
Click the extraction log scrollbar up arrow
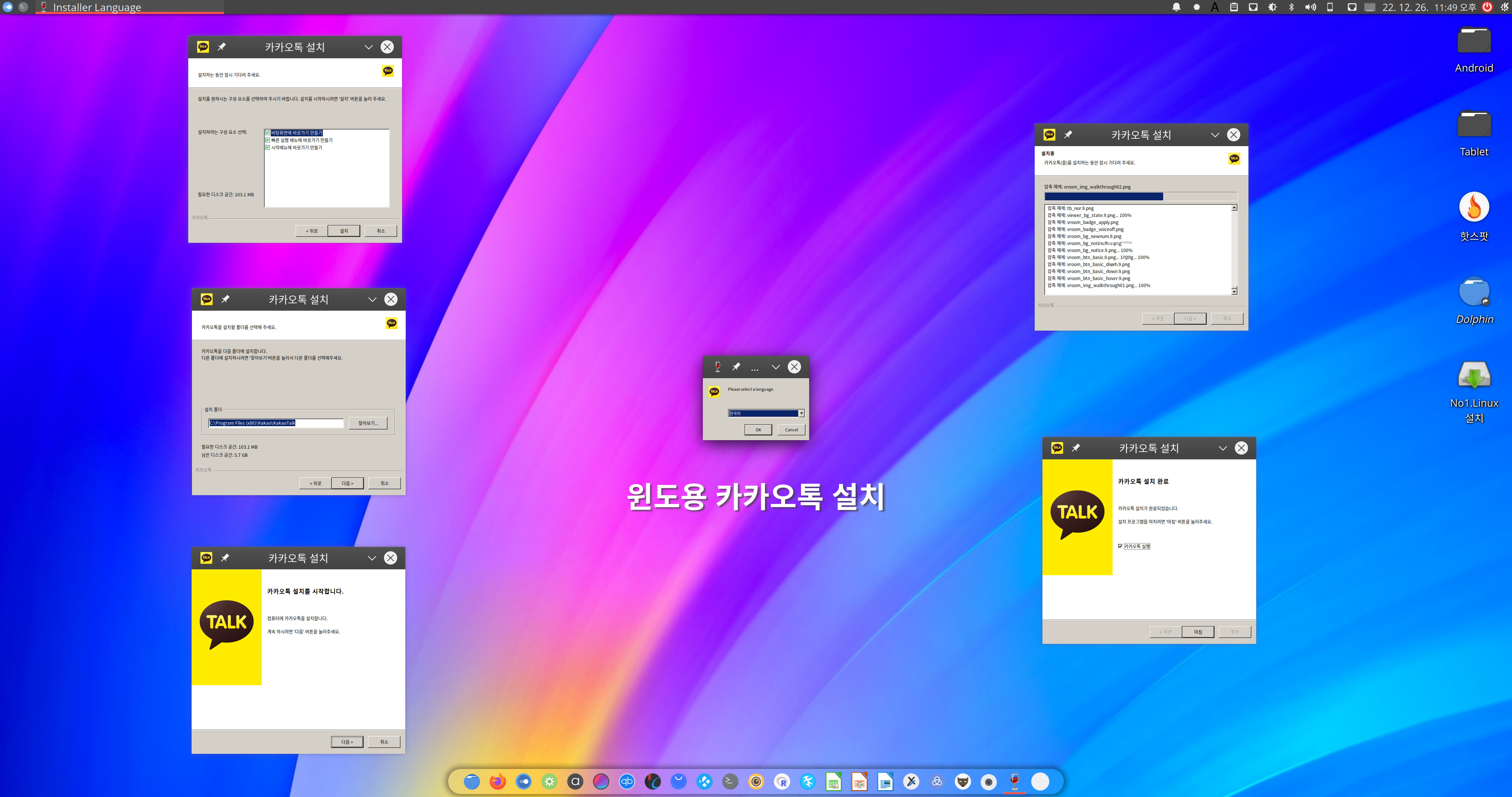tap(1234, 208)
